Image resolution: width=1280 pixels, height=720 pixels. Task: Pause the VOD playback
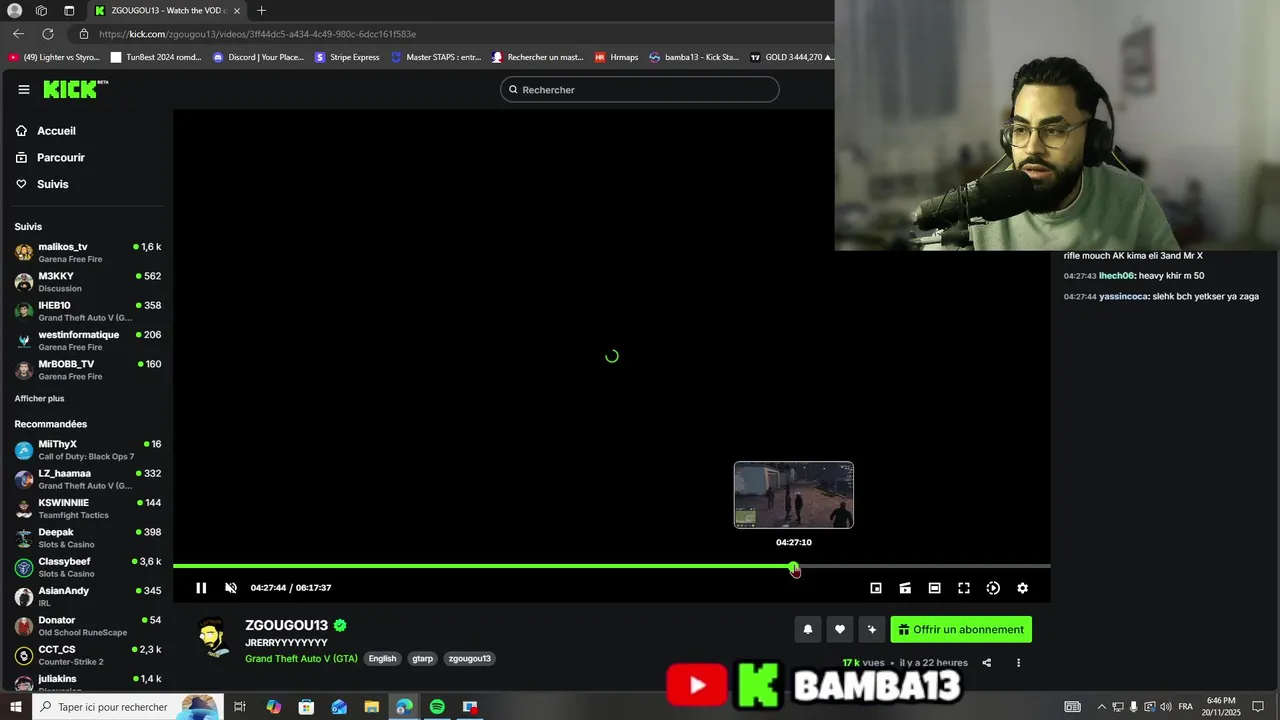click(x=201, y=588)
